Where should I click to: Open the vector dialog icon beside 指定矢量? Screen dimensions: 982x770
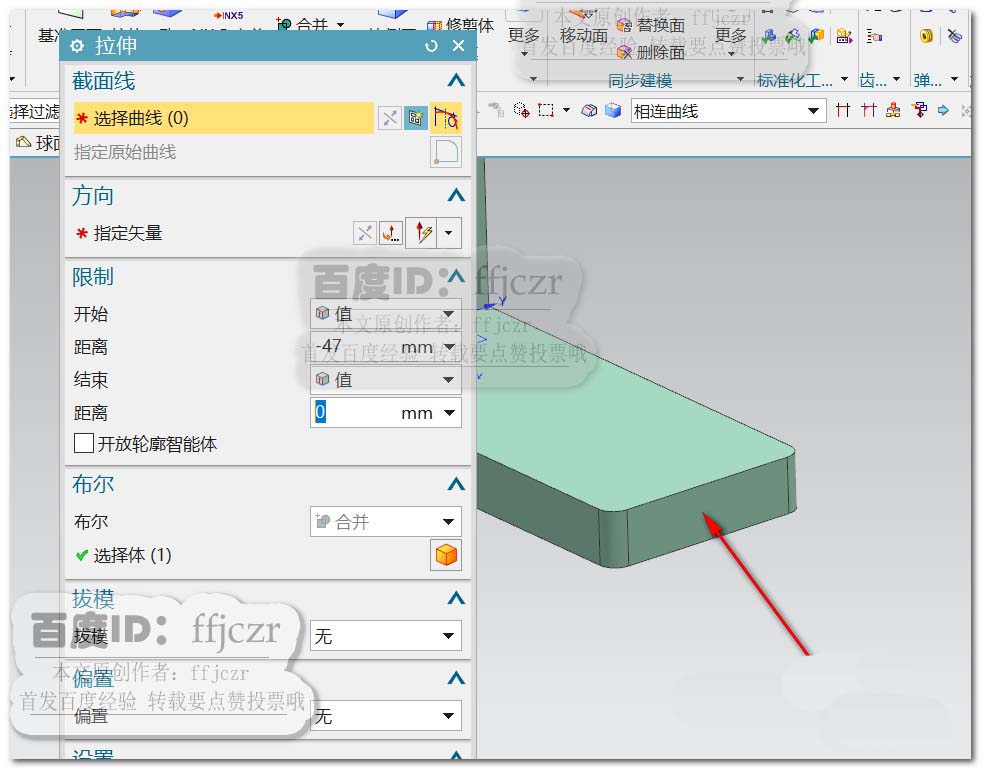tap(391, 233)
